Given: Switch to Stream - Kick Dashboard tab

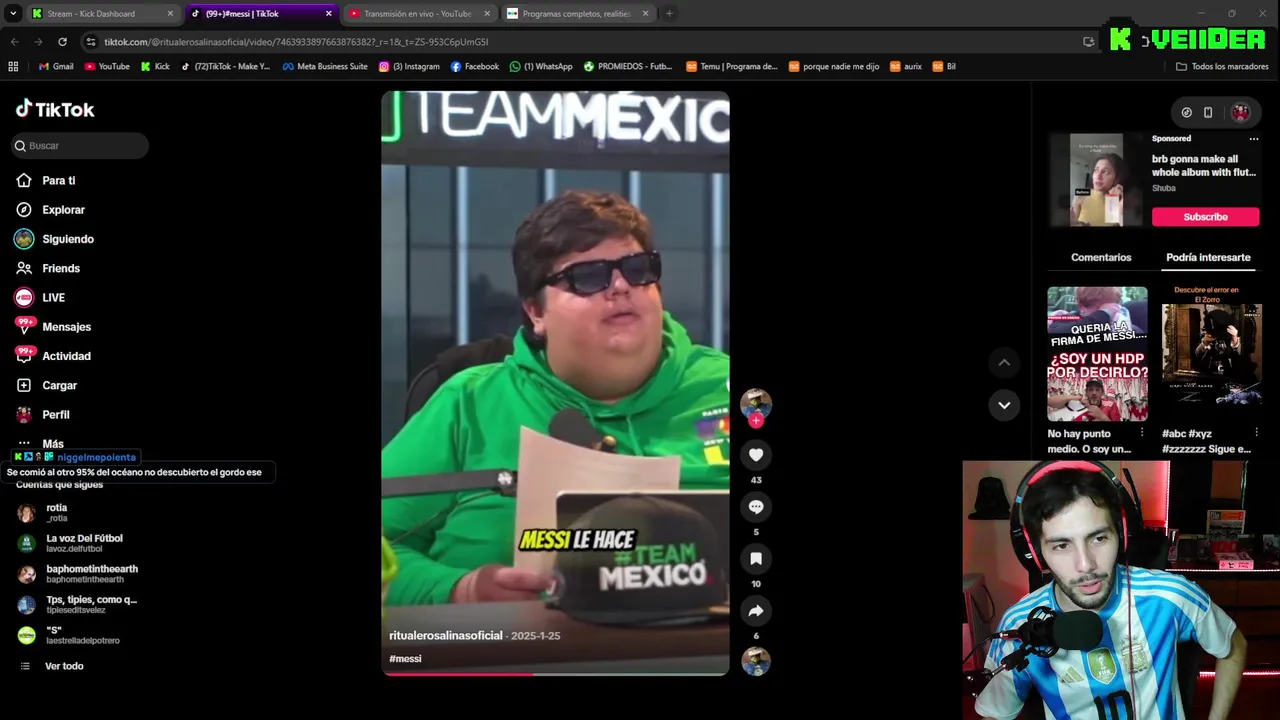Looking at the screenshot, I should pos(102,14).
